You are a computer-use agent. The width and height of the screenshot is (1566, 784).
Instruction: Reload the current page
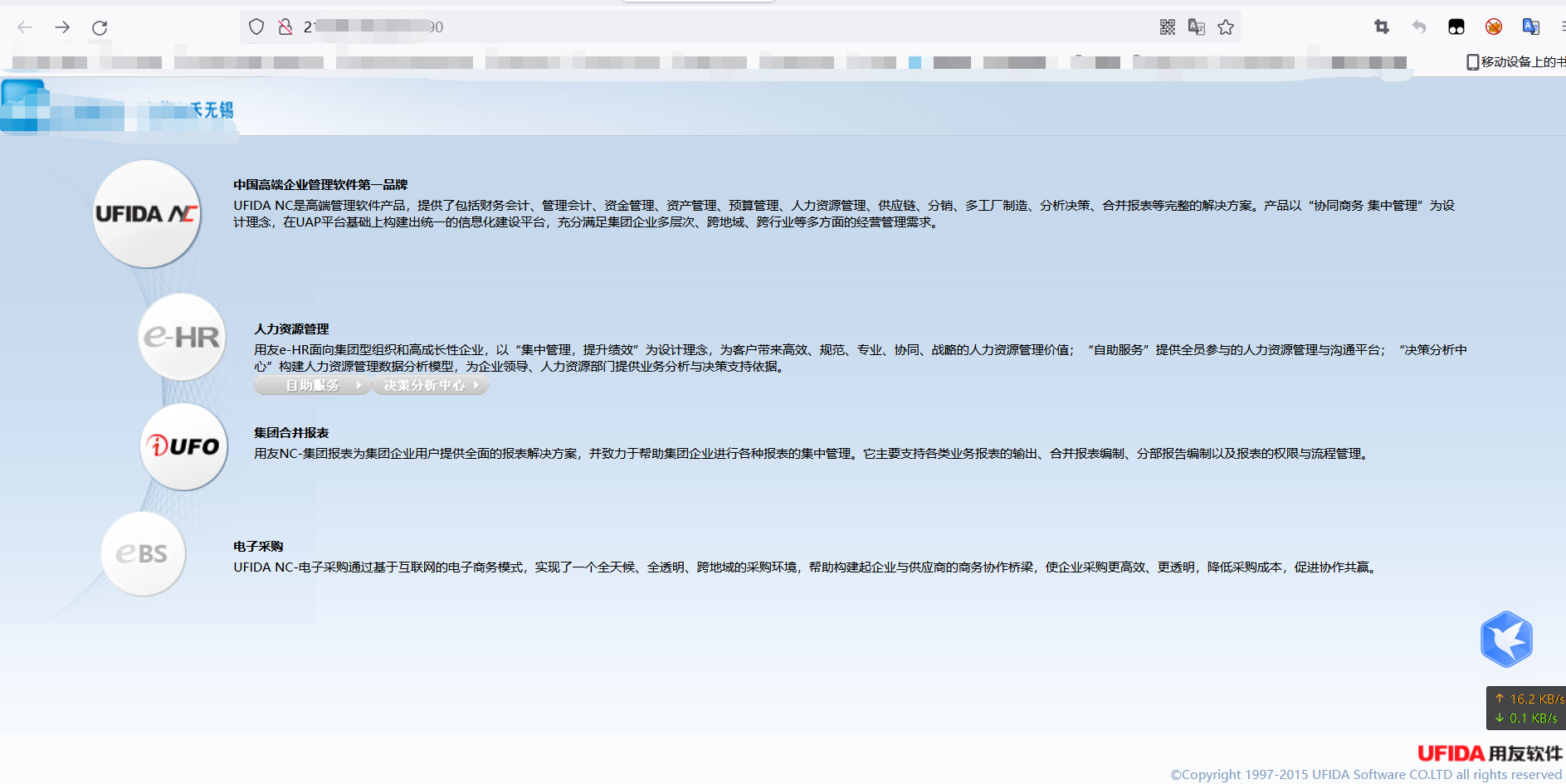click(x=100, y=27)
